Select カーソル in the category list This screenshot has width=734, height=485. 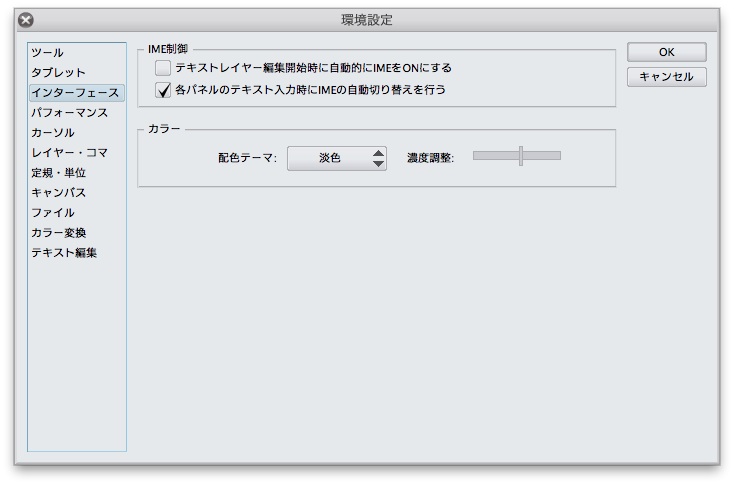76,133
